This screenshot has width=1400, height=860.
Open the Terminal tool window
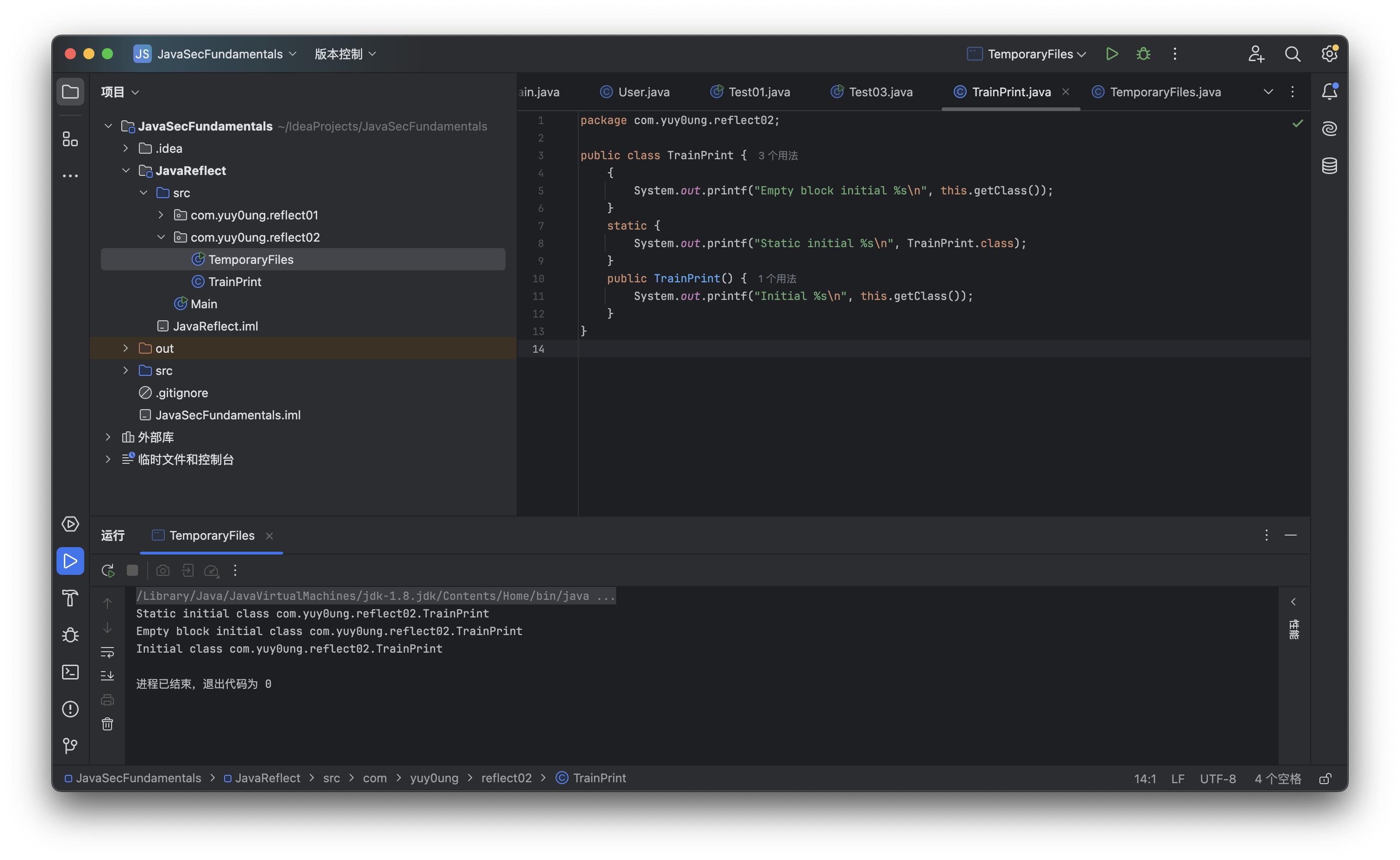coord(70,672)
